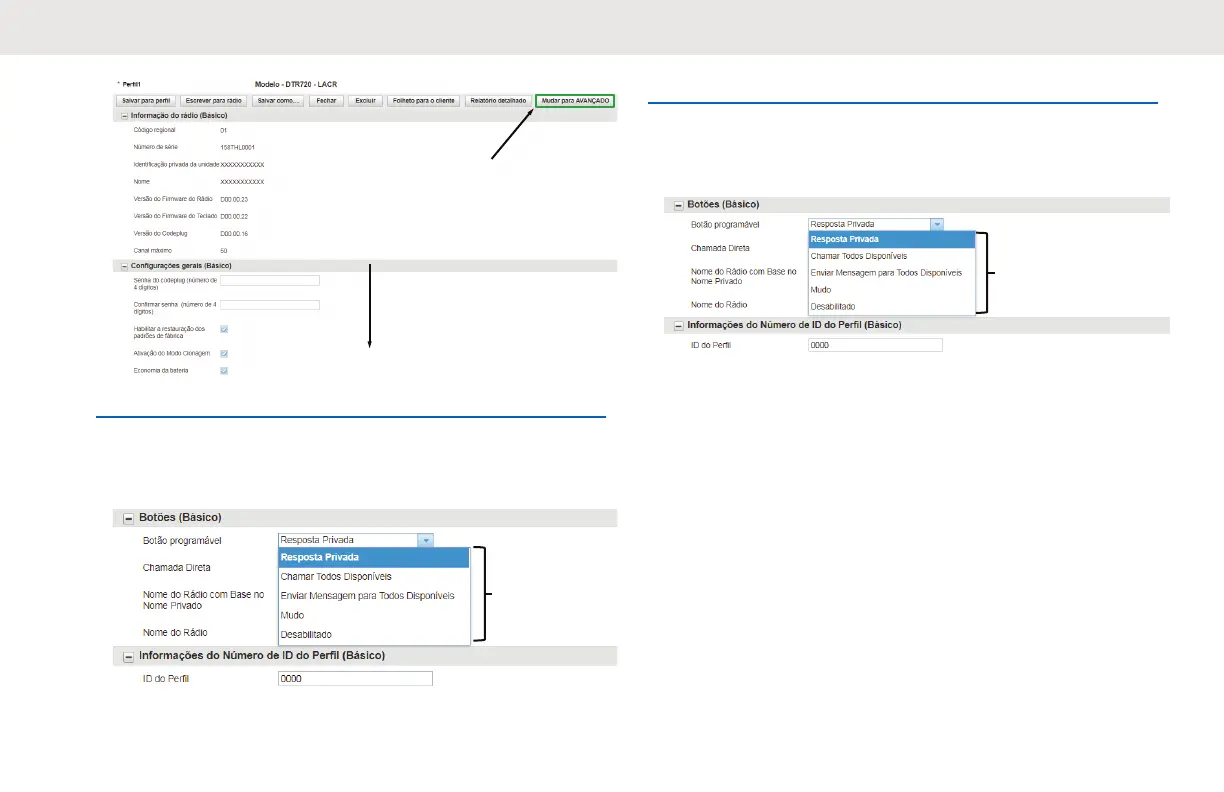This screenshot has height=792, width=1224.
Task: Open Botão programável dropdown arrow in lower-left panel
Action: click(x=426, y=540)
